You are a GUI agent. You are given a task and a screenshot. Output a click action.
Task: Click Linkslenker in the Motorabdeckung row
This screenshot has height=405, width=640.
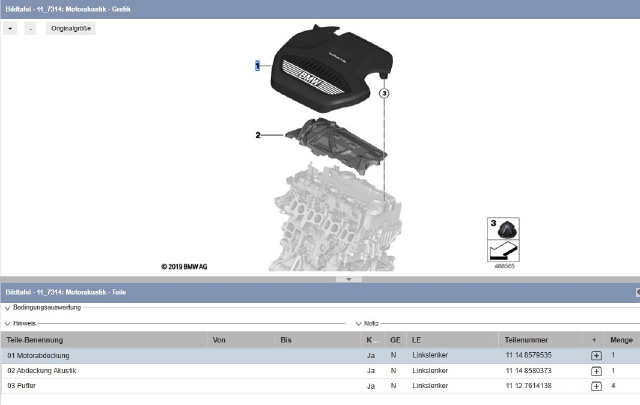click(x=430, y=355)
